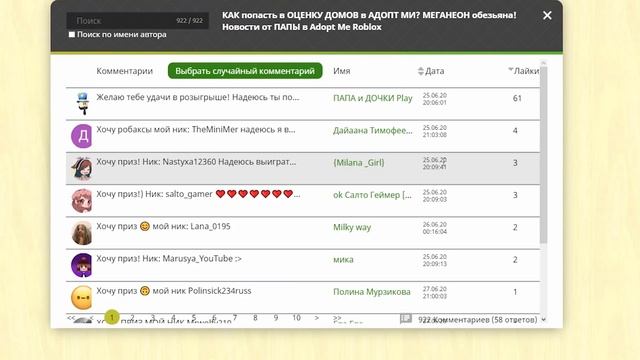Open the Дайаана Тимофее... author link
This screenshot has height=360, width=640.
click(373, 131)
